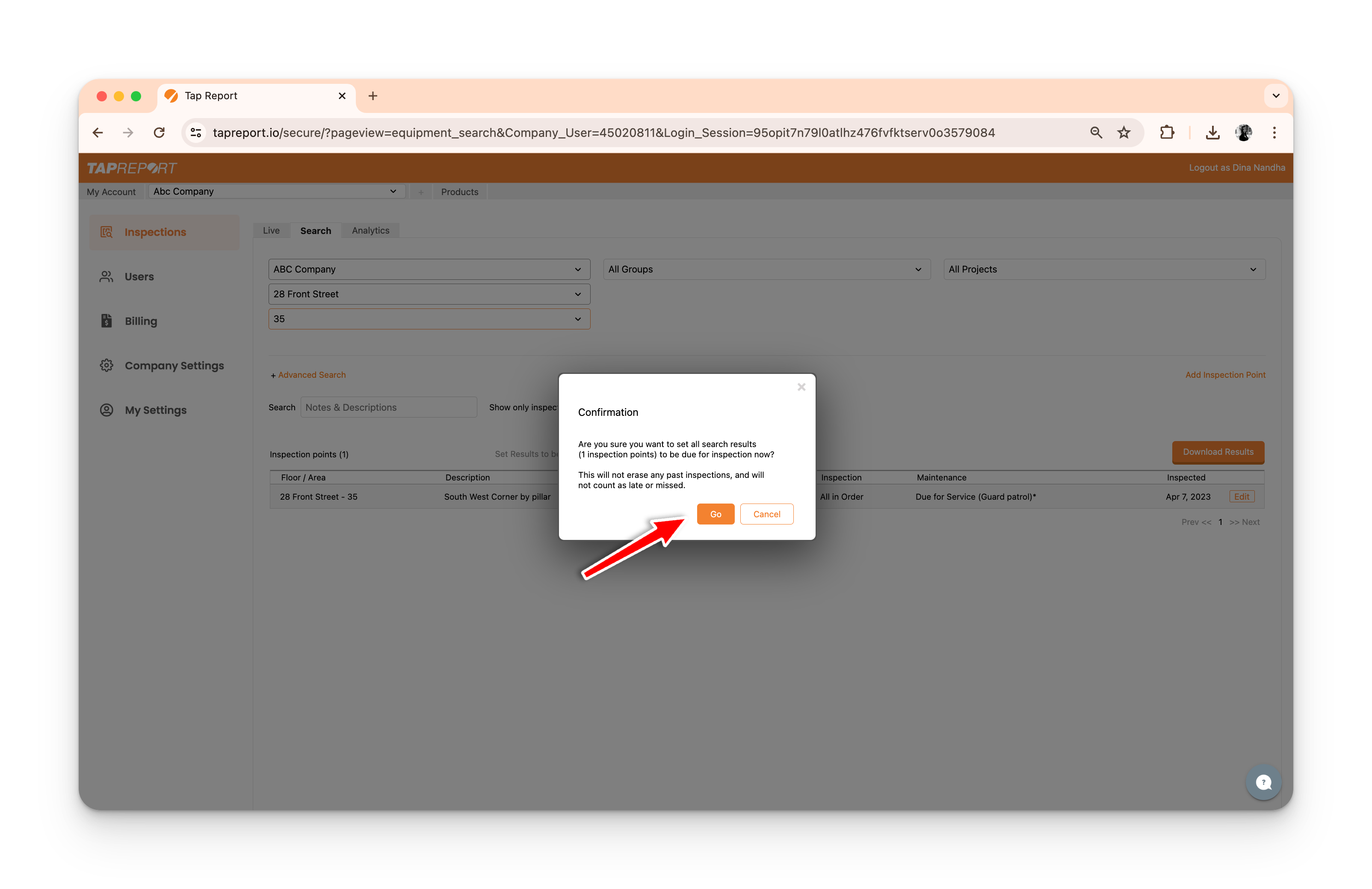Screen dimensions: 1372x889
Task: Expand the All Groups dropdown
Action: [766, 269]
